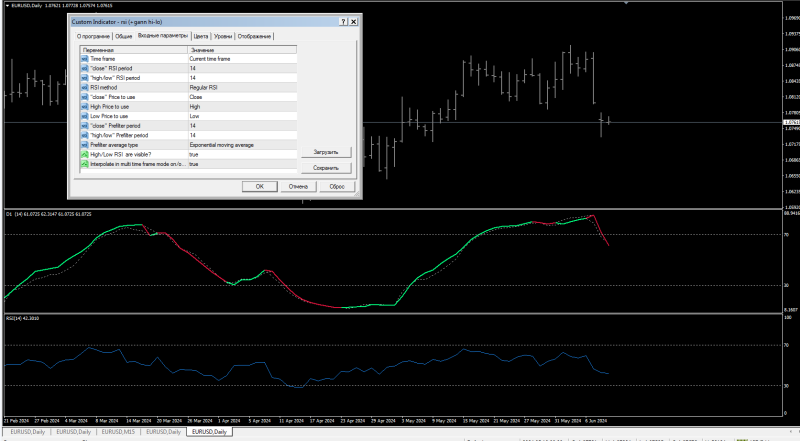Switch to the Цвета tab
The width and height of the screenshot is (800, 441).
pos(200,36)
